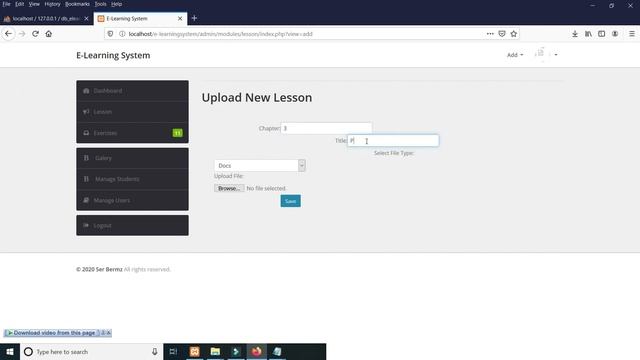Viewport: 640px width, 360px height.
Task: Open XAMPP from the taskbar
Action: coord(195,351)
